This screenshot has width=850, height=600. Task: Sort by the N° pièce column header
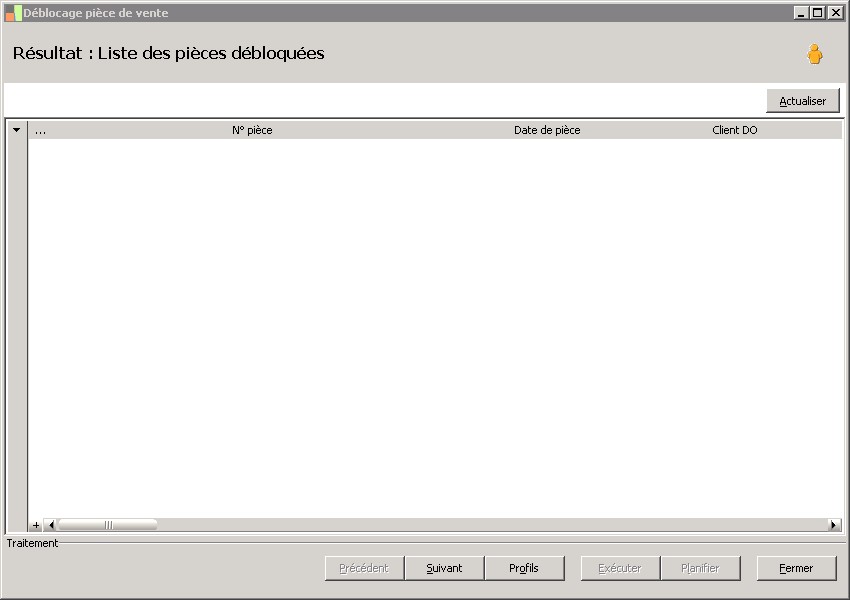click(x=252, y=130)
